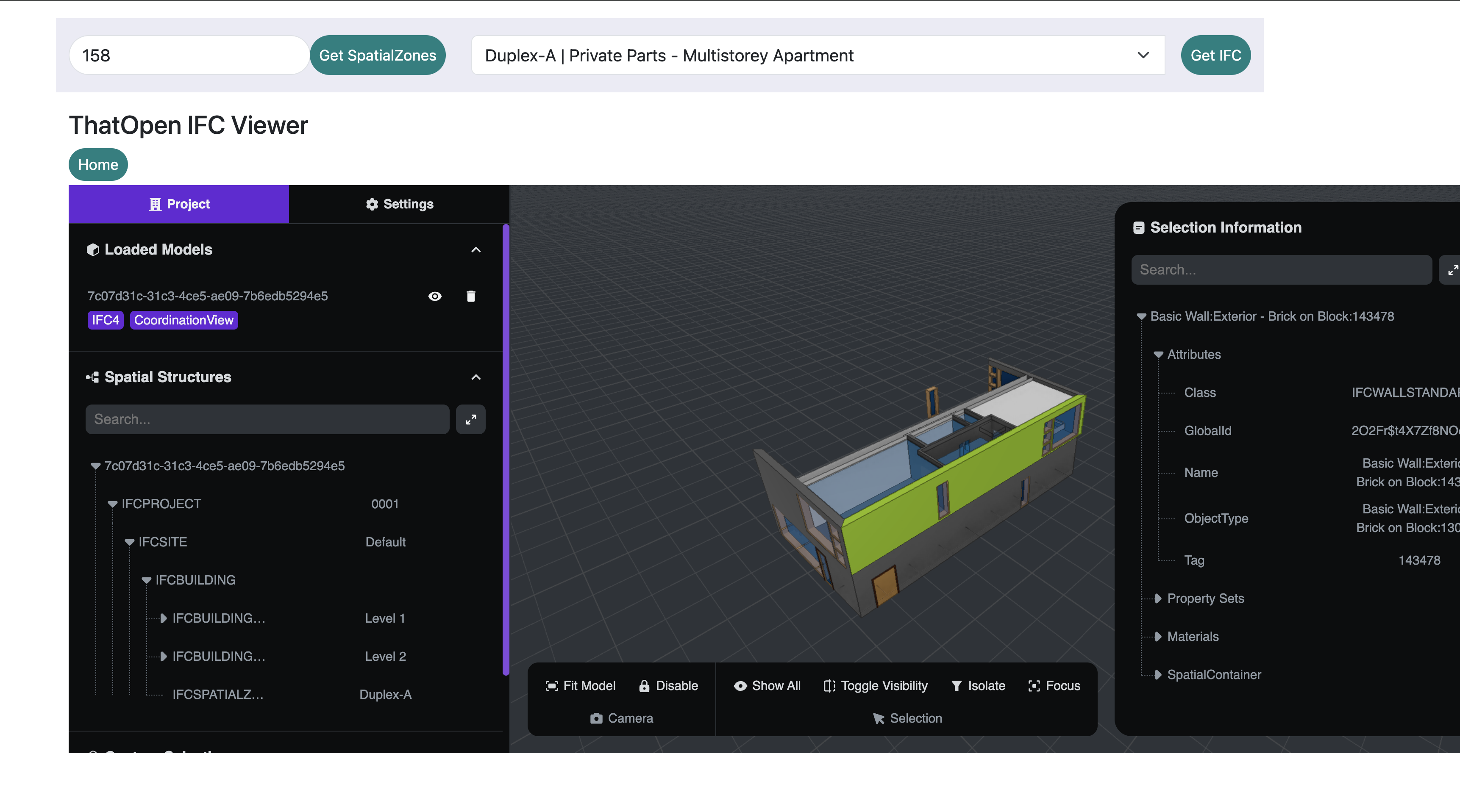Click the loaded model ID text
The image size is (1460, 812).
point(207,297)
